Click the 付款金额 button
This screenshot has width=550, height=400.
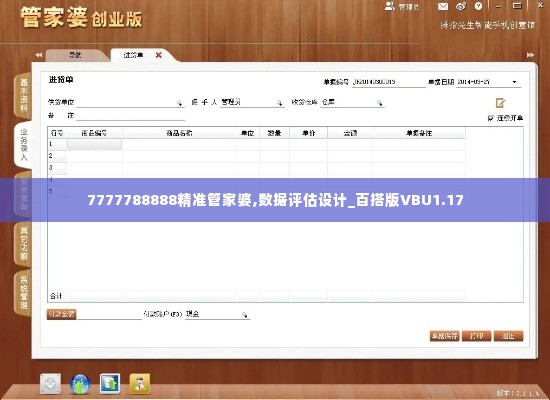click(61, 314)
